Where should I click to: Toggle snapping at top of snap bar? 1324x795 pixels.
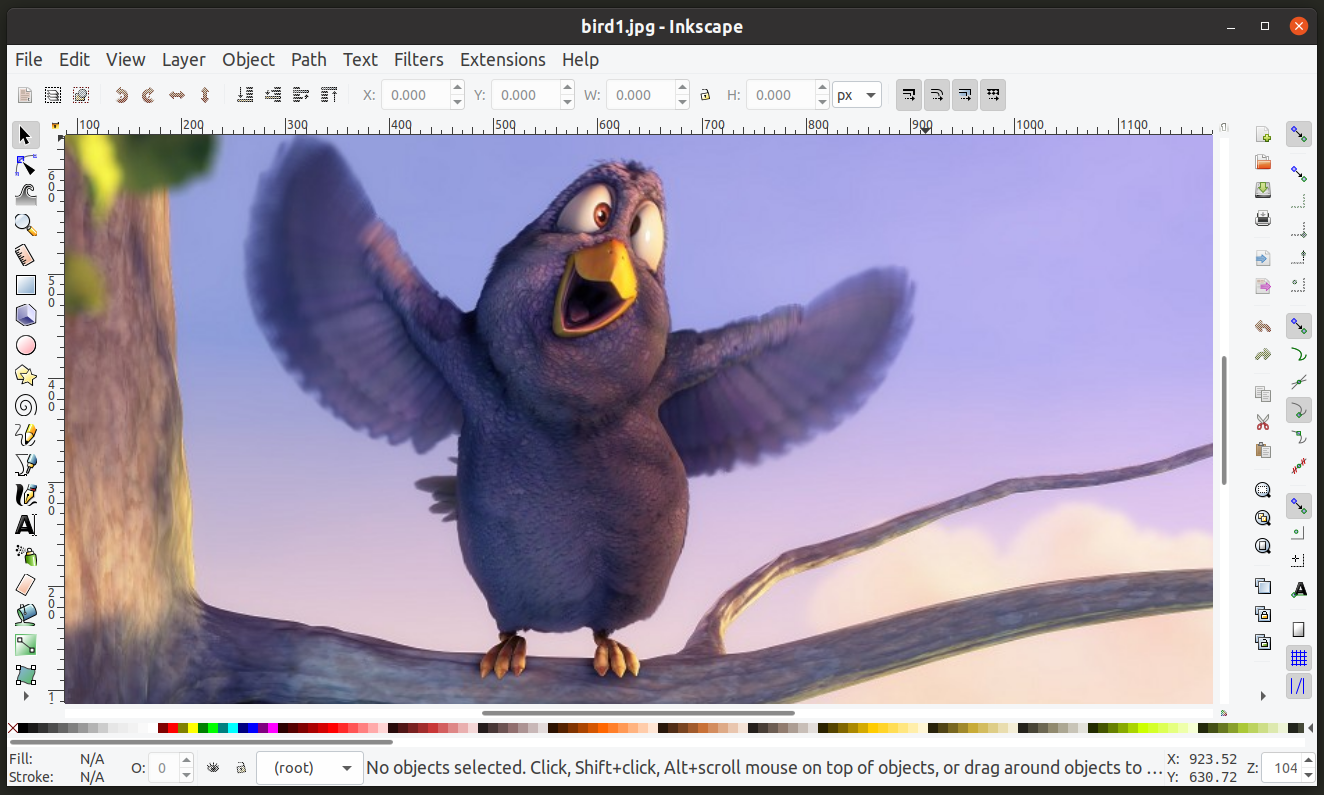pyautogui.click(x=1299, y=135)
